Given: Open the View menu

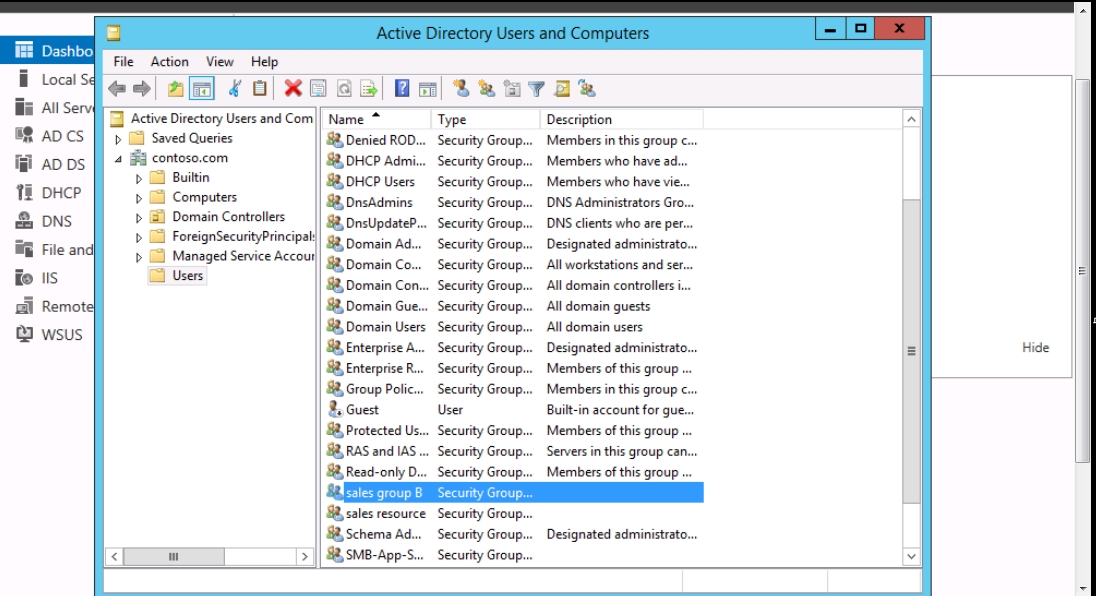Looking at the screenshot, I should (219, 61).
